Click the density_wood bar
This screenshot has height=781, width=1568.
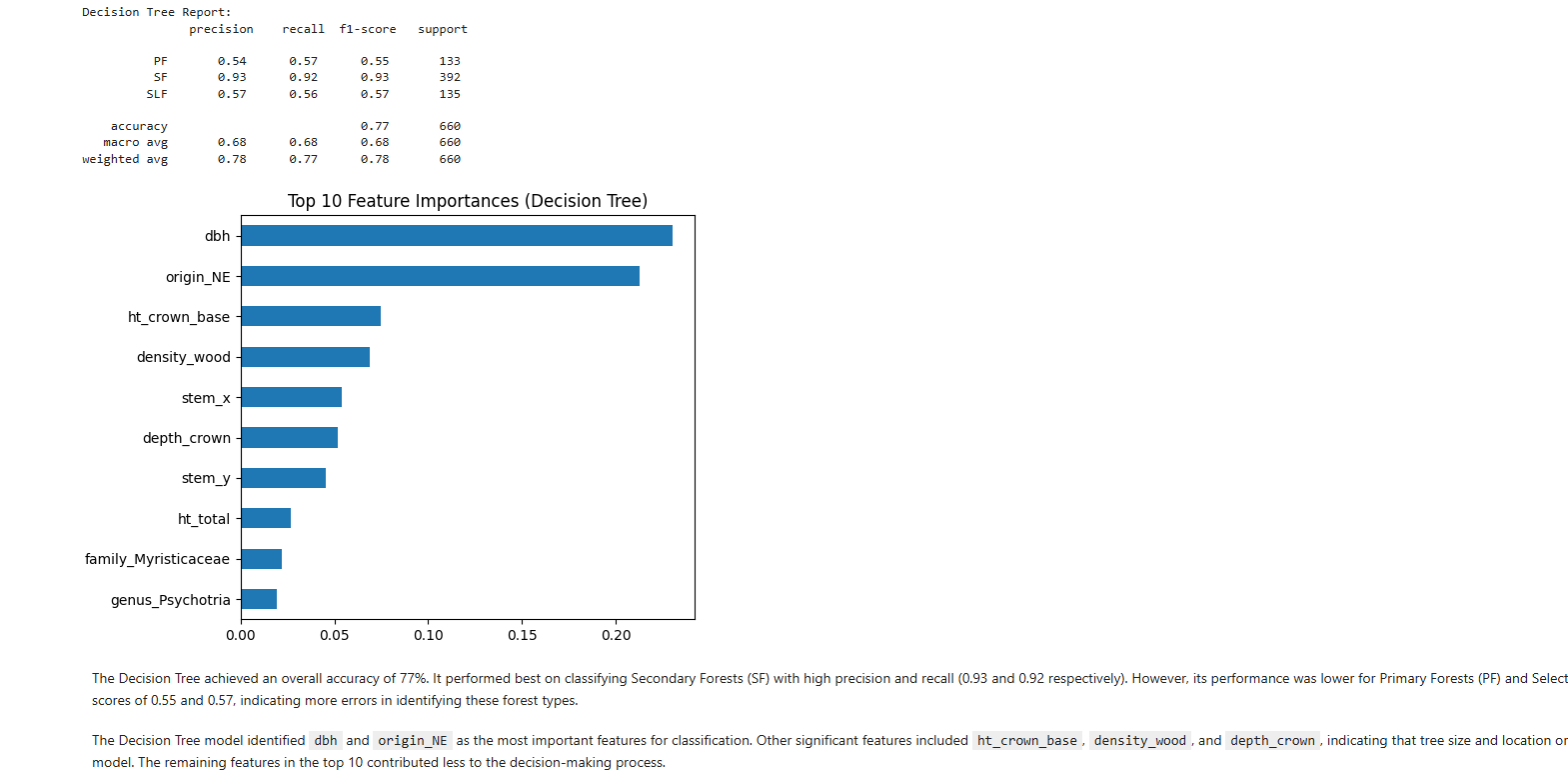click(305, 357)
